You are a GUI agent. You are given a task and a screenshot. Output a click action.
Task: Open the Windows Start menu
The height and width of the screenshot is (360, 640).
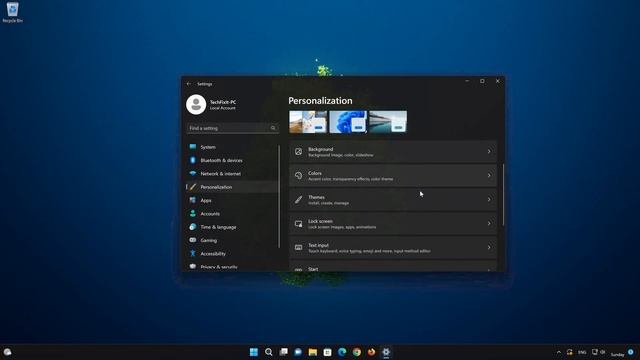[253, 352]
